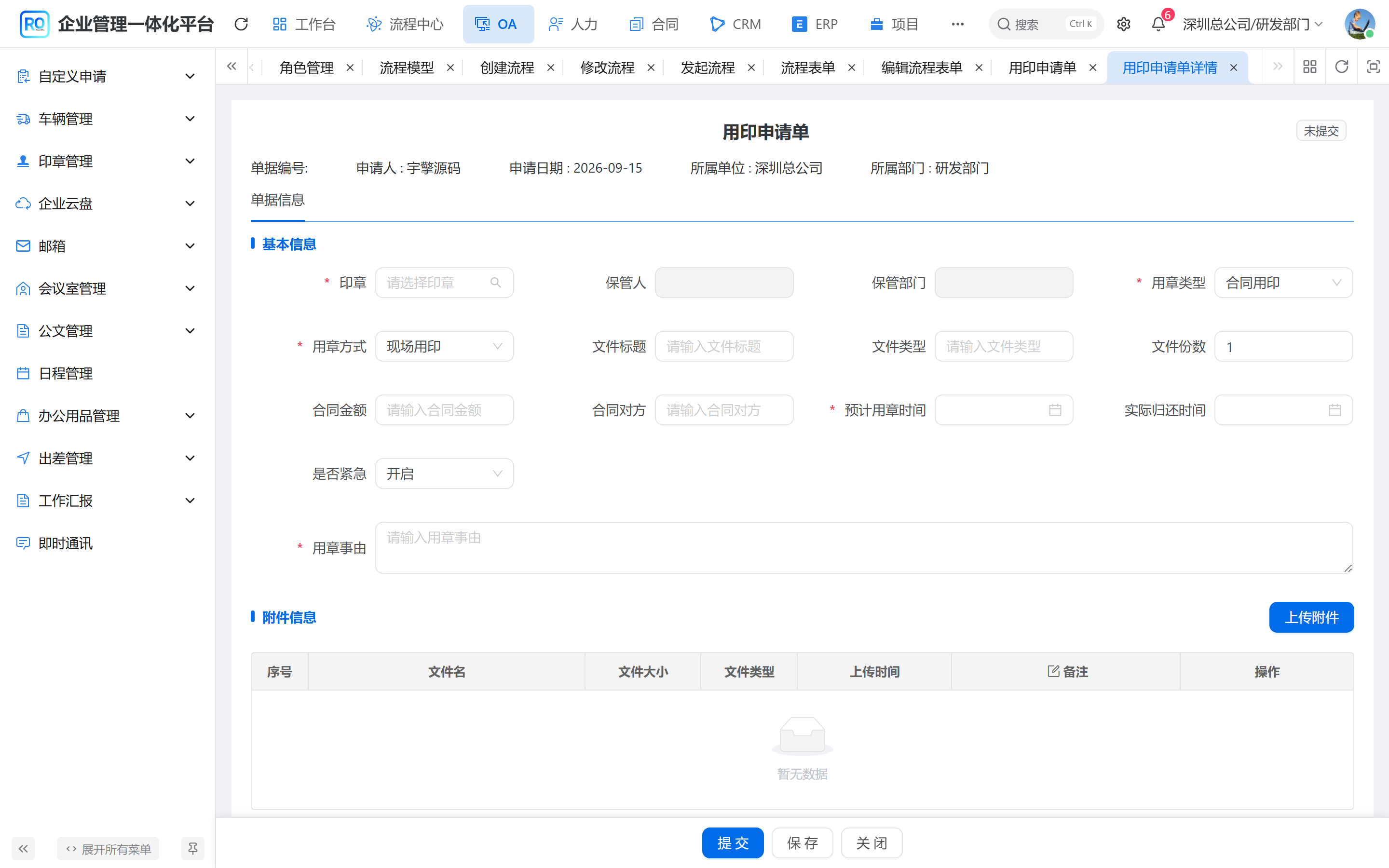Click the 保存 button
The width and height of the screenshot is (1389, 868).
802,843
